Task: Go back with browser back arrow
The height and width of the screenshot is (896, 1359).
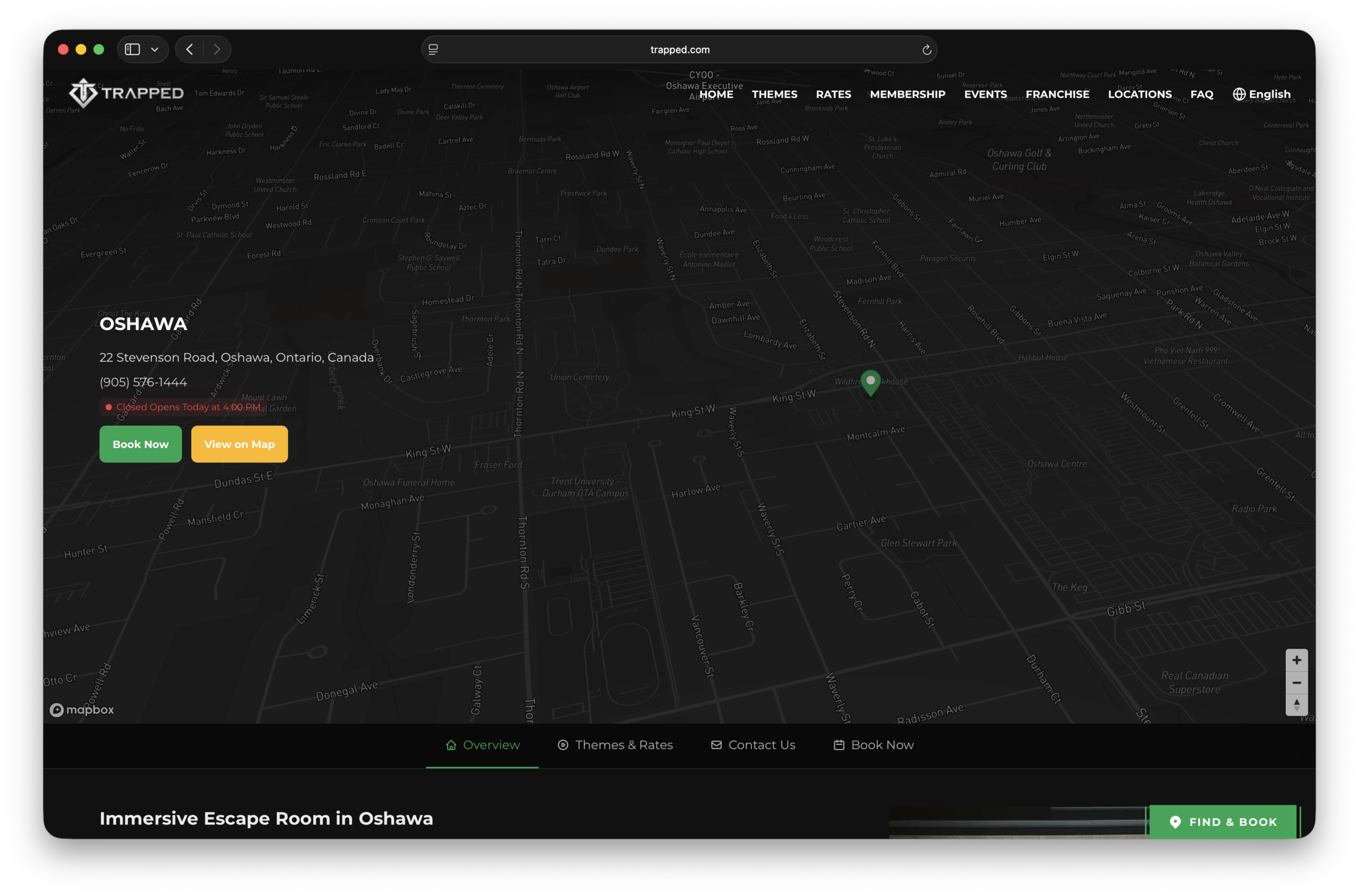Action: [x=190, y=50]
